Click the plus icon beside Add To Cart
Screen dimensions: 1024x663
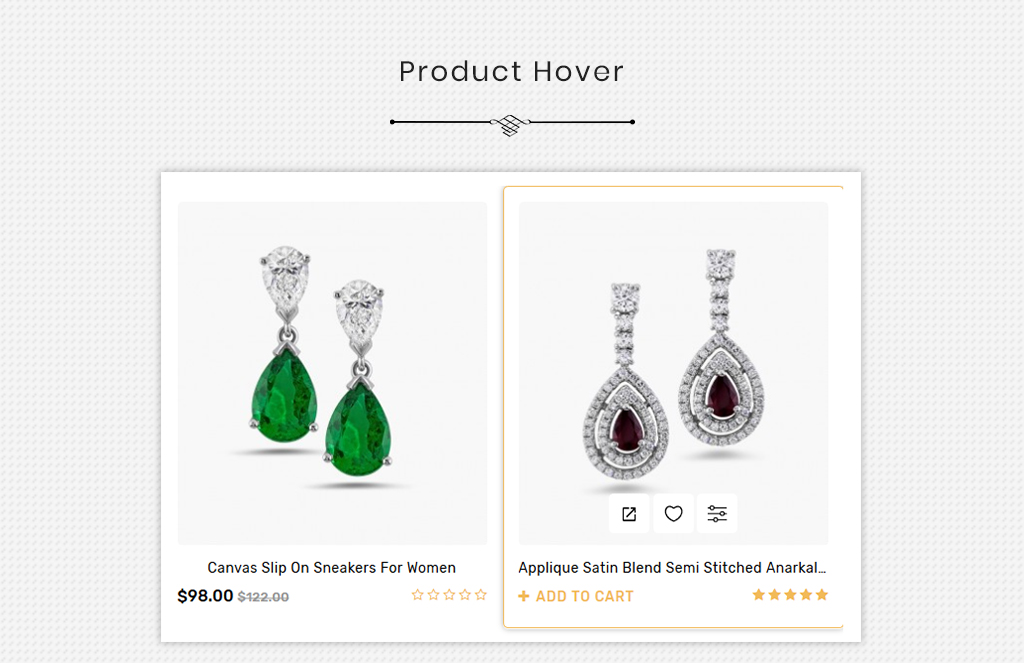(524, 596)
